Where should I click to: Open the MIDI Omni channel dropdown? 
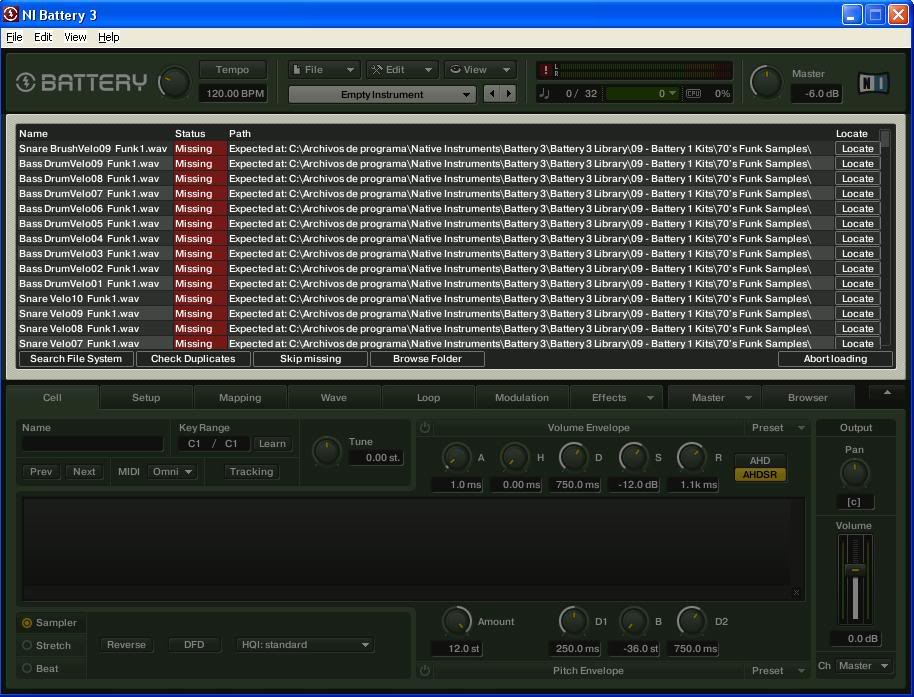pyautogui.click(x=172, y=472)
